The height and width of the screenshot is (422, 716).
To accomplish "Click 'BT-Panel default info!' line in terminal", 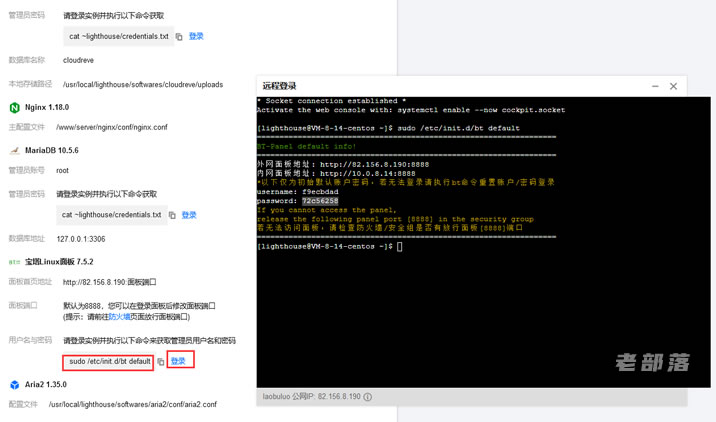I will [306, 147].
